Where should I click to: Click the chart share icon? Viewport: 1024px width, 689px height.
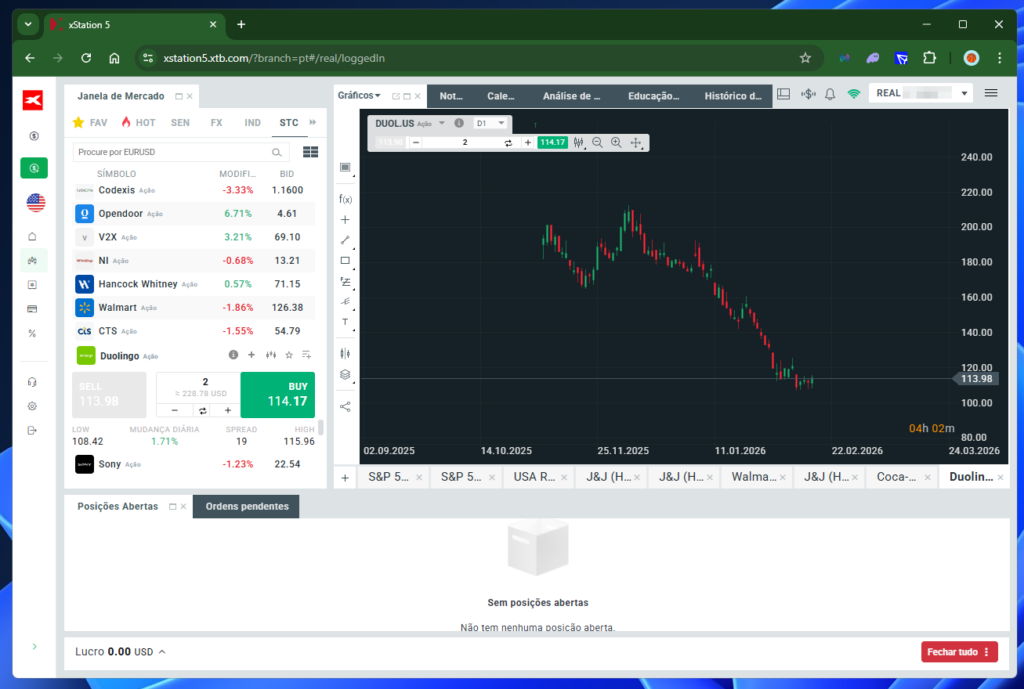point(345,406)
